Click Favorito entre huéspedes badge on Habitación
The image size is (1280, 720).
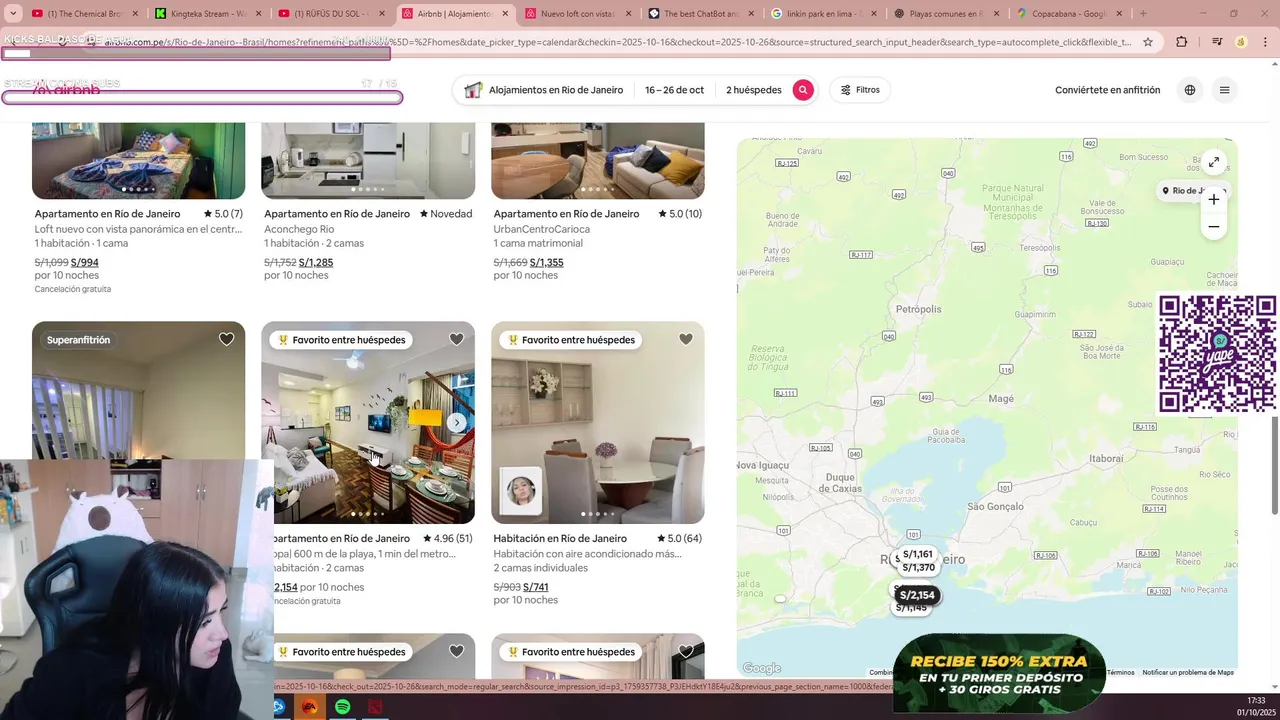click(x=569, y=340)
